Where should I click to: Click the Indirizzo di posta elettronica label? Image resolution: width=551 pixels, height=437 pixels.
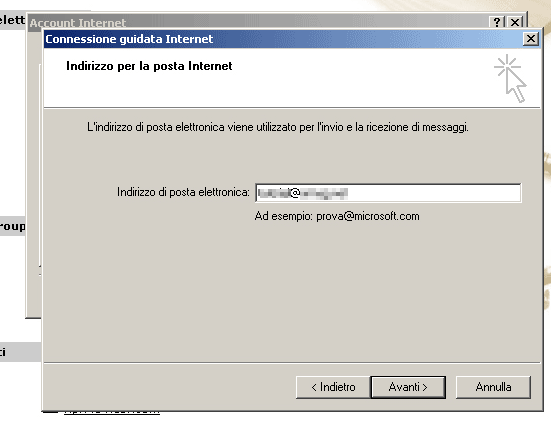tap(183, 192)
